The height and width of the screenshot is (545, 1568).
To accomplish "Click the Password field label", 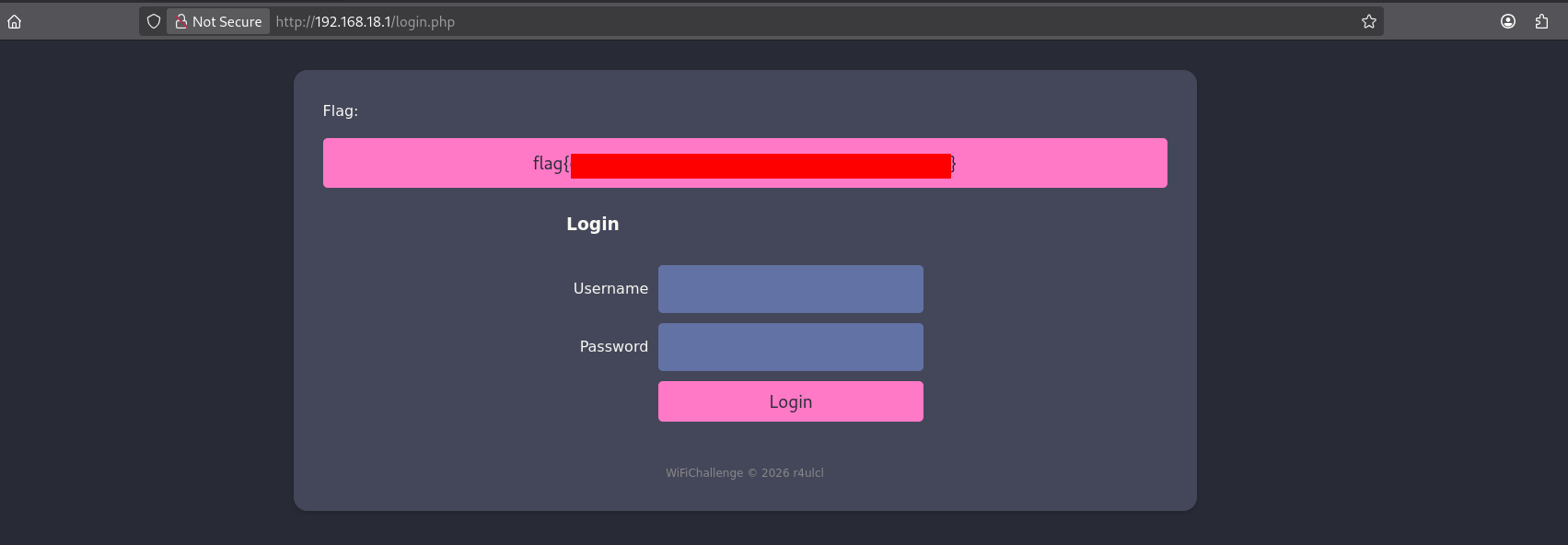I will pyautogui.click(x=613, y=347).
